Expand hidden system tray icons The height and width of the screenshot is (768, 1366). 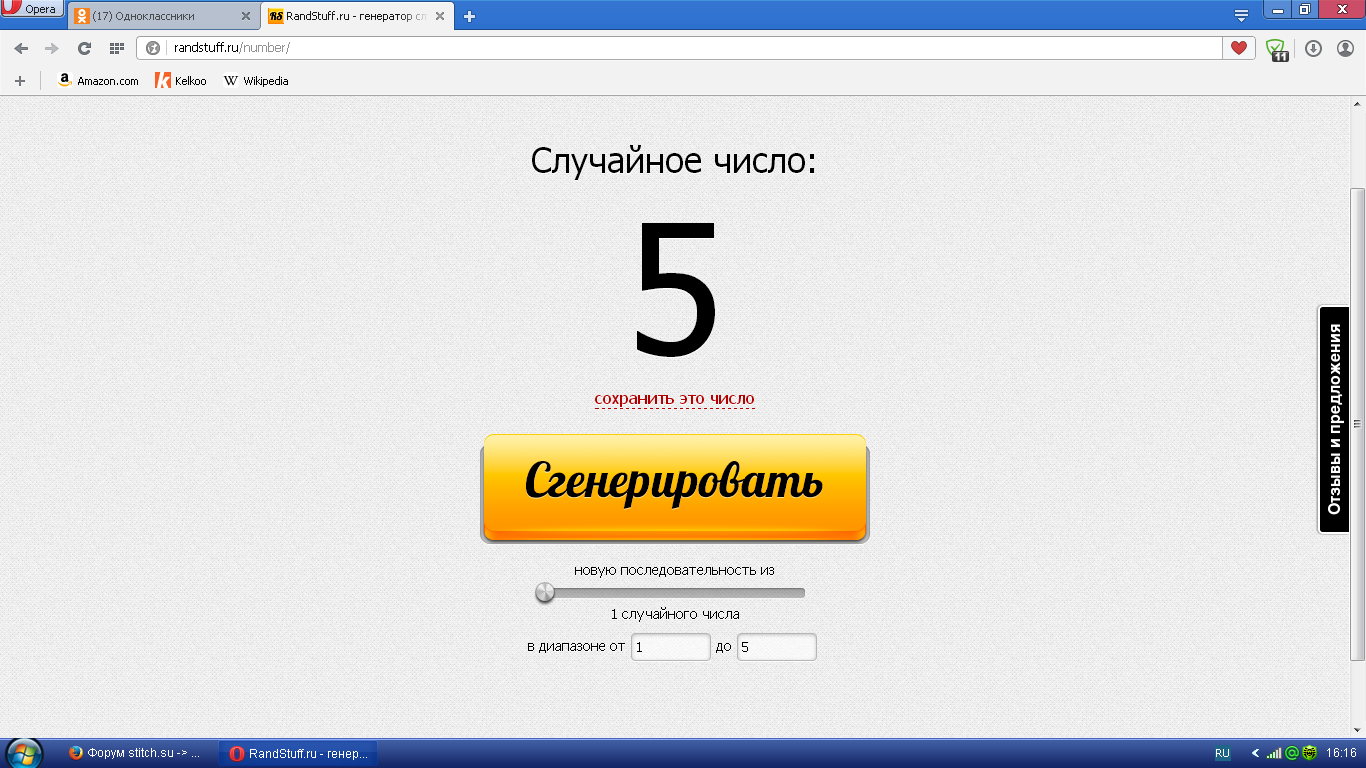(x=1255, y=753)
